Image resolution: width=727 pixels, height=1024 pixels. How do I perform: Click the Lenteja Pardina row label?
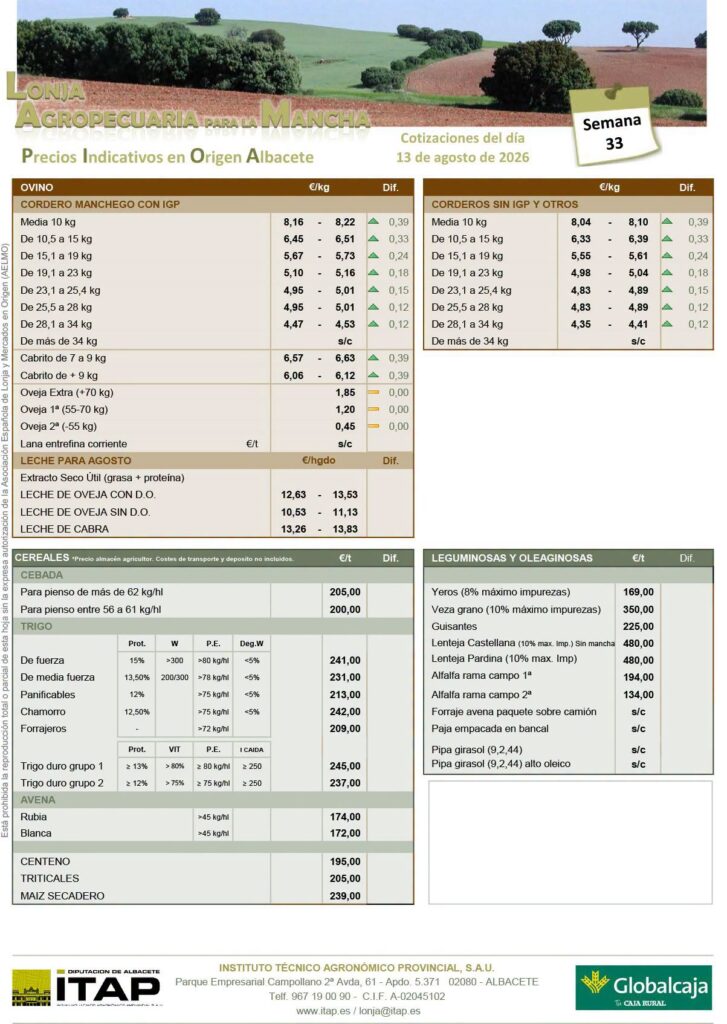[504, 659]
